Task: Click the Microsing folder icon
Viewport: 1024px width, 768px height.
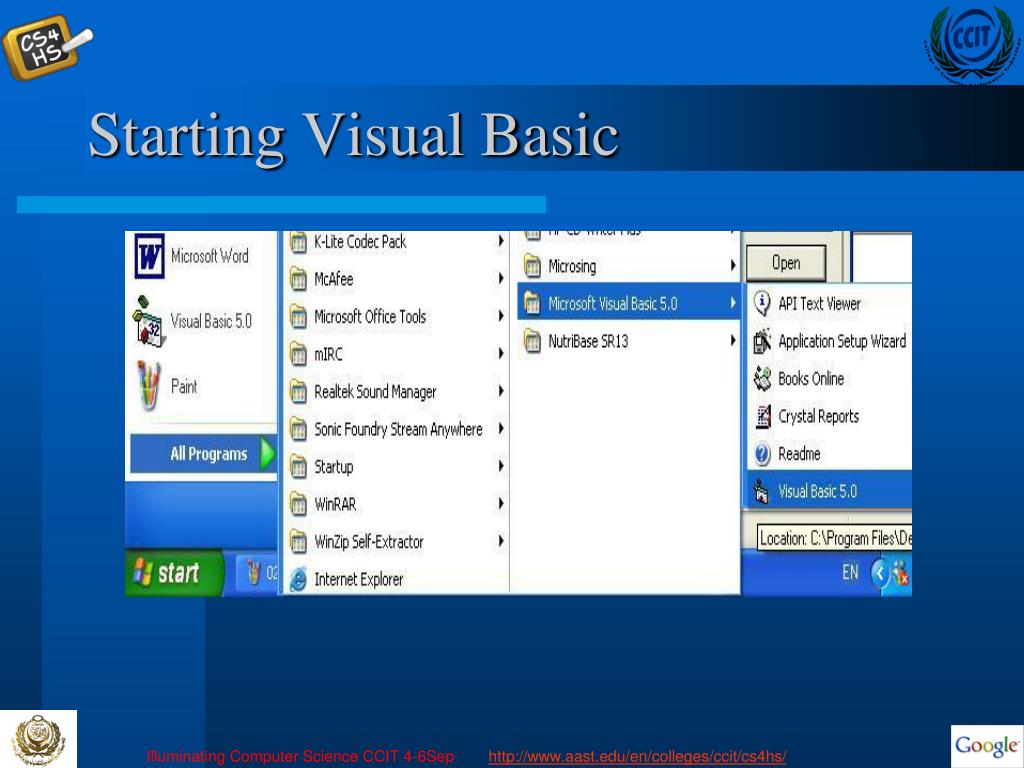Action: point(532,266)
